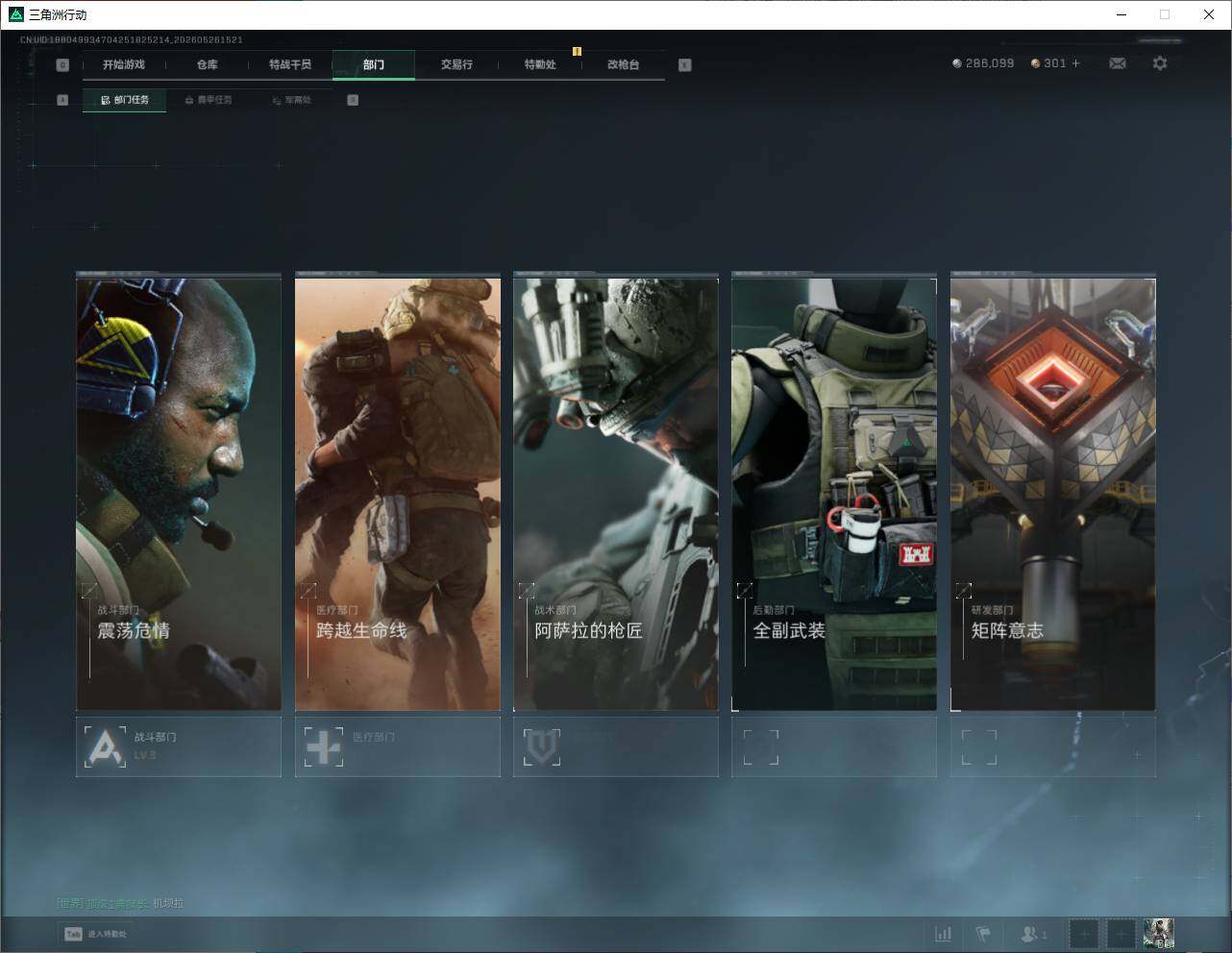Screen dimensions: 1232x953
Task: Open the 阿萨拉的枪匠 mission card
Action: (616, 494)
